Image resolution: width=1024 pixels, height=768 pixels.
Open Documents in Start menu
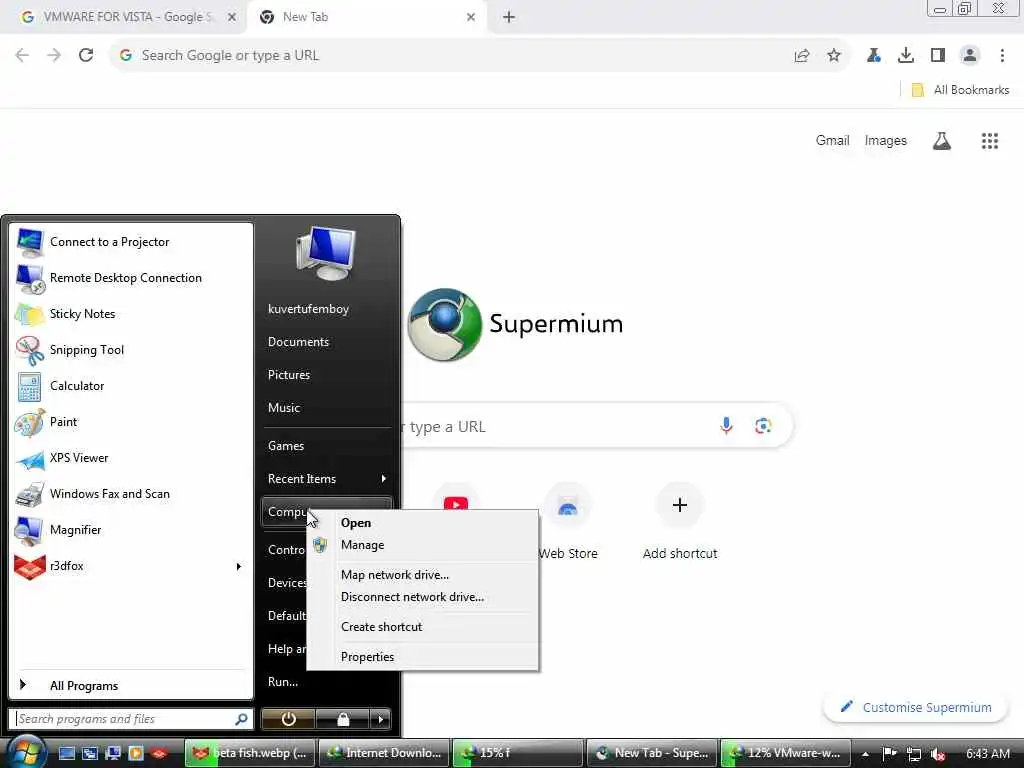327,342
